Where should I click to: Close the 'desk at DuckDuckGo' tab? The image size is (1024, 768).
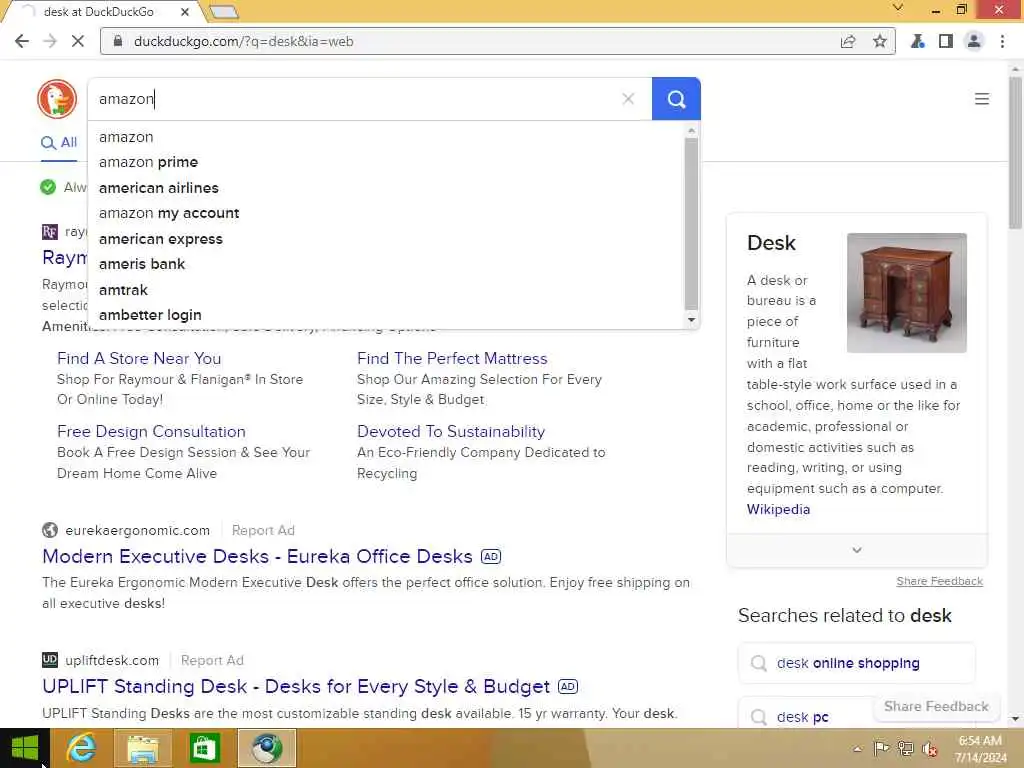coord(185,12)
